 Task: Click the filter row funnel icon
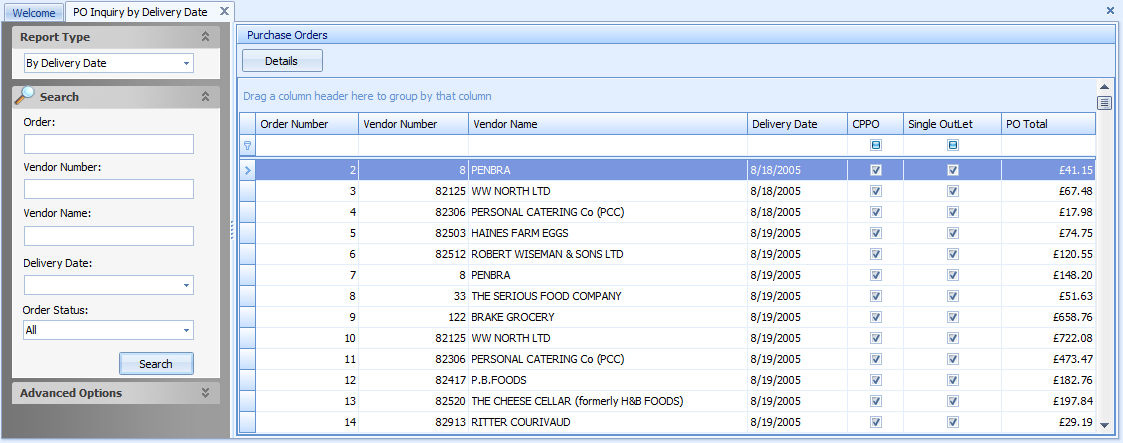[x=247, y=145]
